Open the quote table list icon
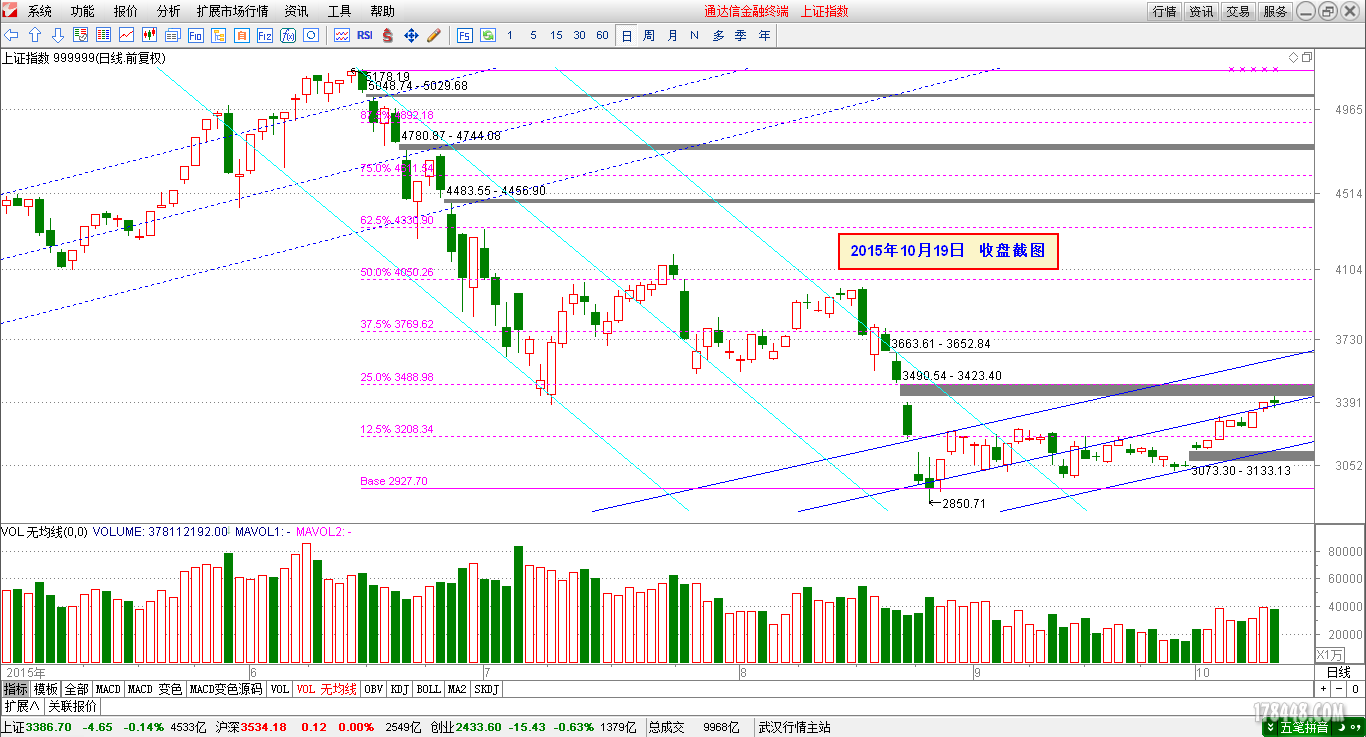Viewport: 1366px width, 737px height. click(103, 35)
